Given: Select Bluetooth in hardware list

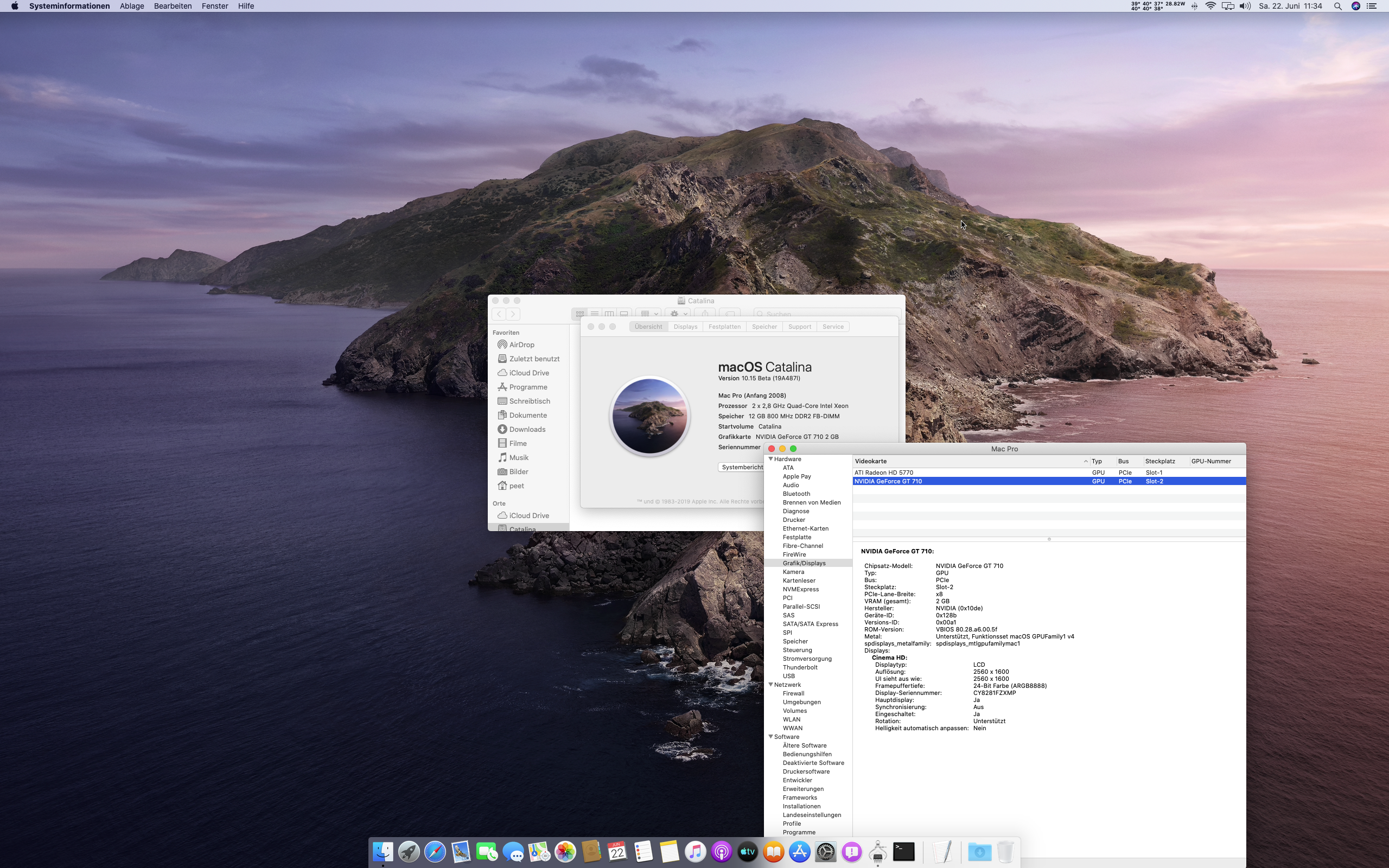Looking at the screenshot, I should (796, 494).
